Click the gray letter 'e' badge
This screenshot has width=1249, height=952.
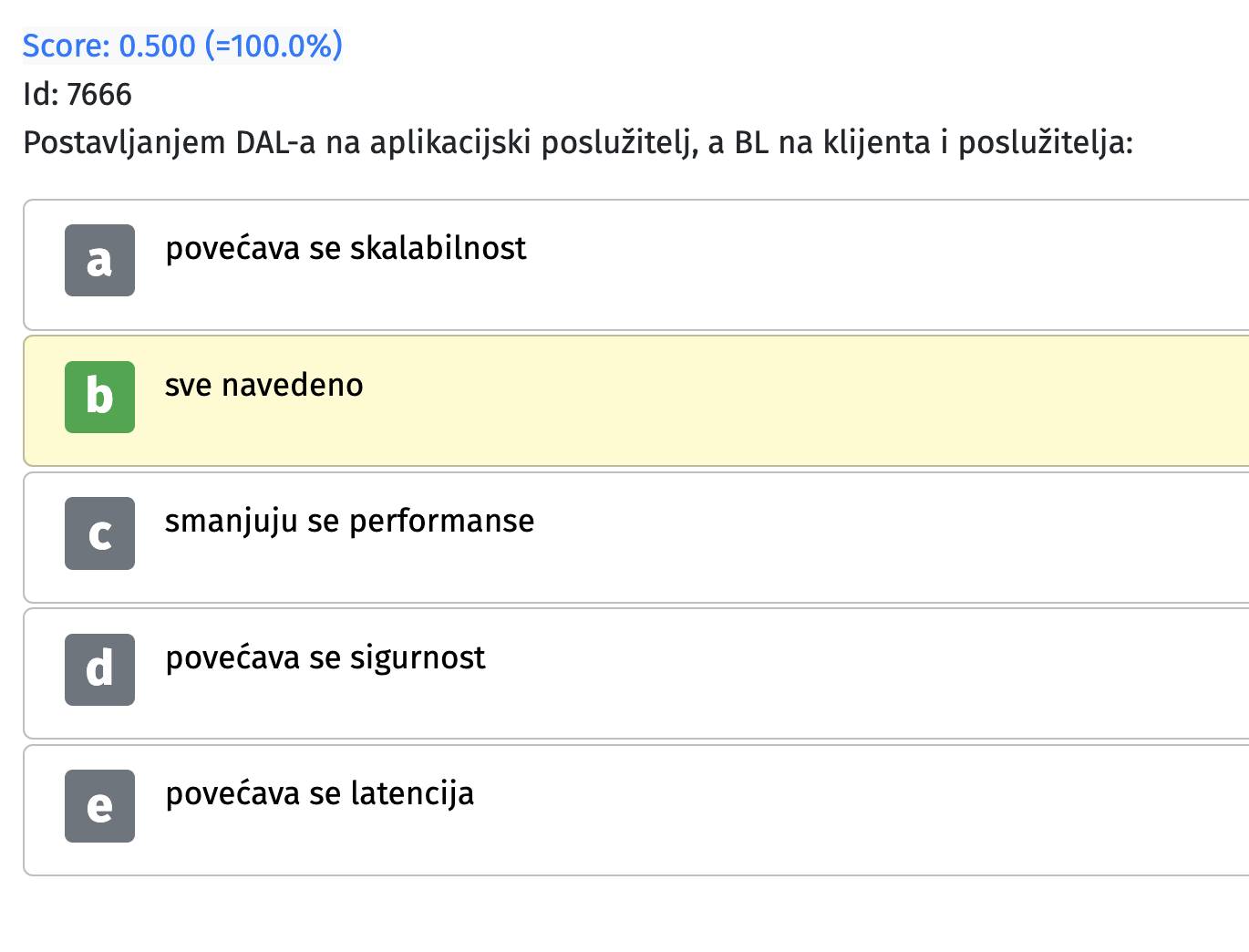99,806
